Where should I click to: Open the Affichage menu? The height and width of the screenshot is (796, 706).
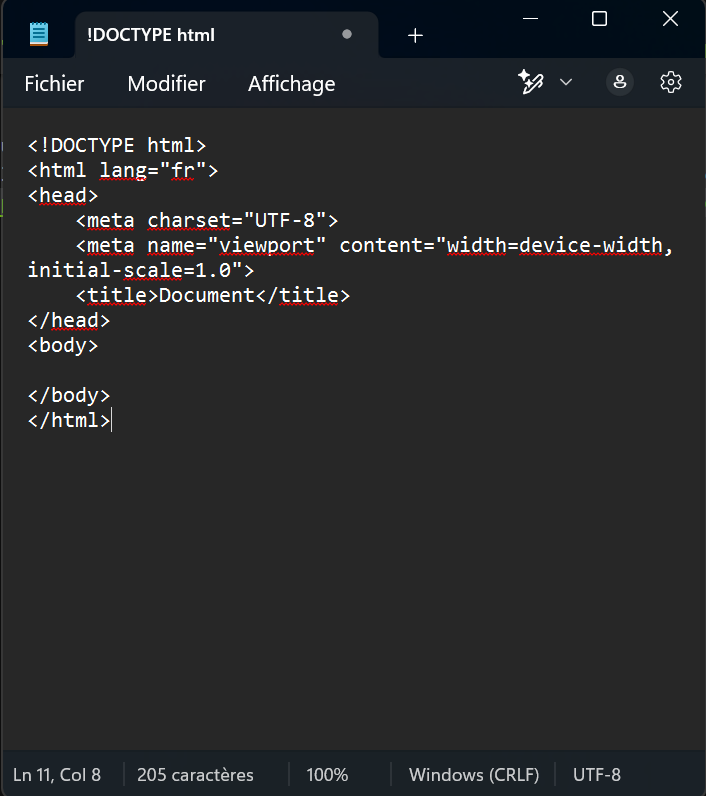(x=292, y=84)
